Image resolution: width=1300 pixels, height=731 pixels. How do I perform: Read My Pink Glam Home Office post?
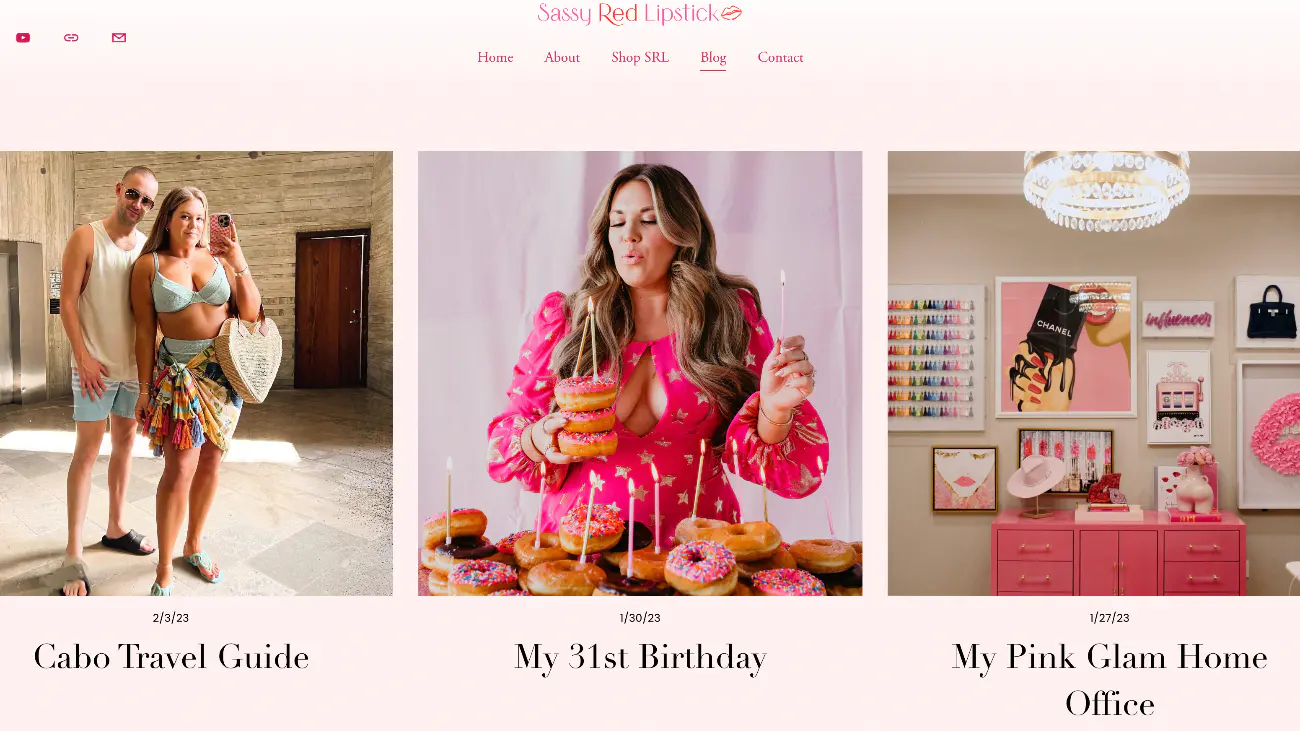1109,680
